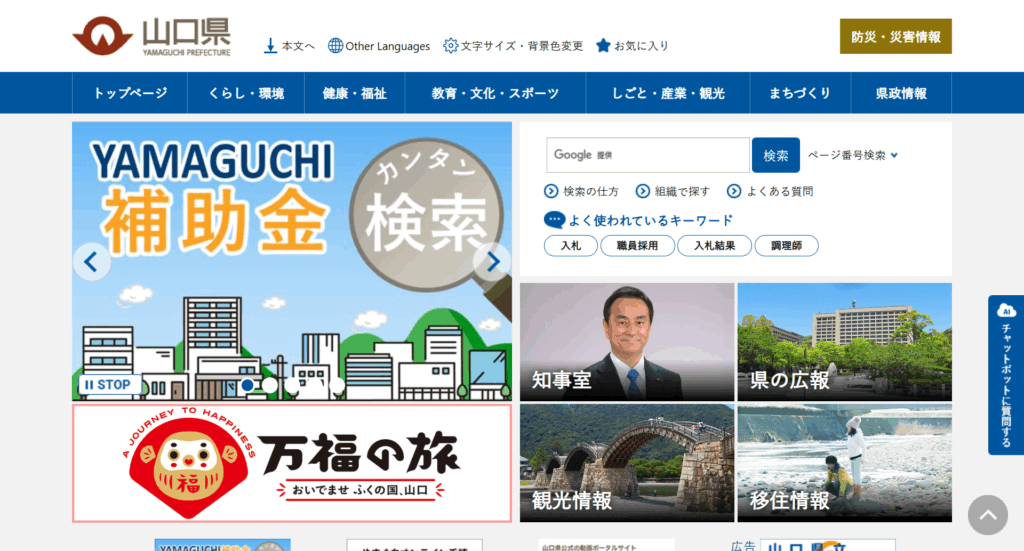The width and height of the screenshot is (1024, 551).
Task: Click the Yamaguchi Prefecture logo
Action: [151, 38]
